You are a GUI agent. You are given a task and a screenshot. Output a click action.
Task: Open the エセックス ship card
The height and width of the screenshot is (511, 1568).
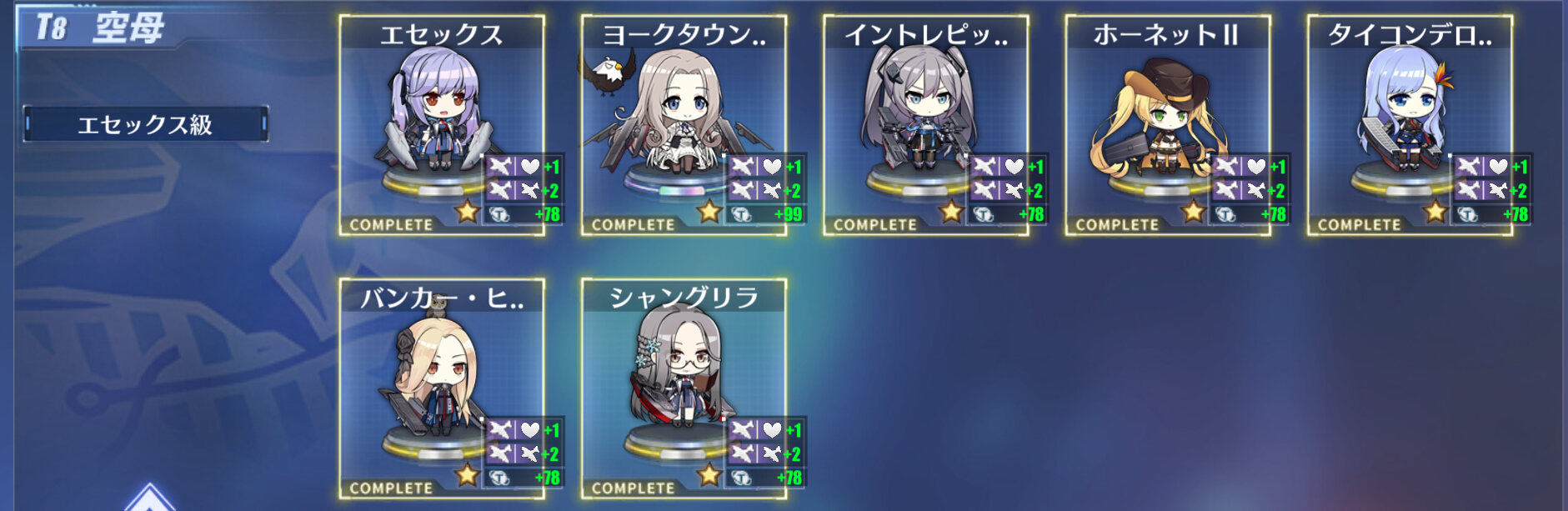pos(442,125)
